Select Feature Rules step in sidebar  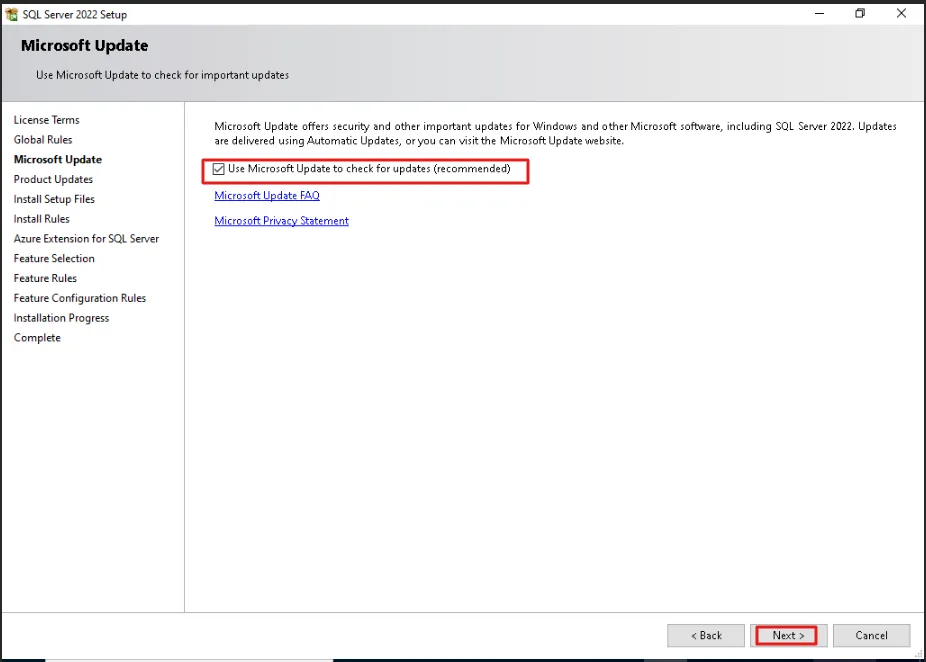coord(45,278)
